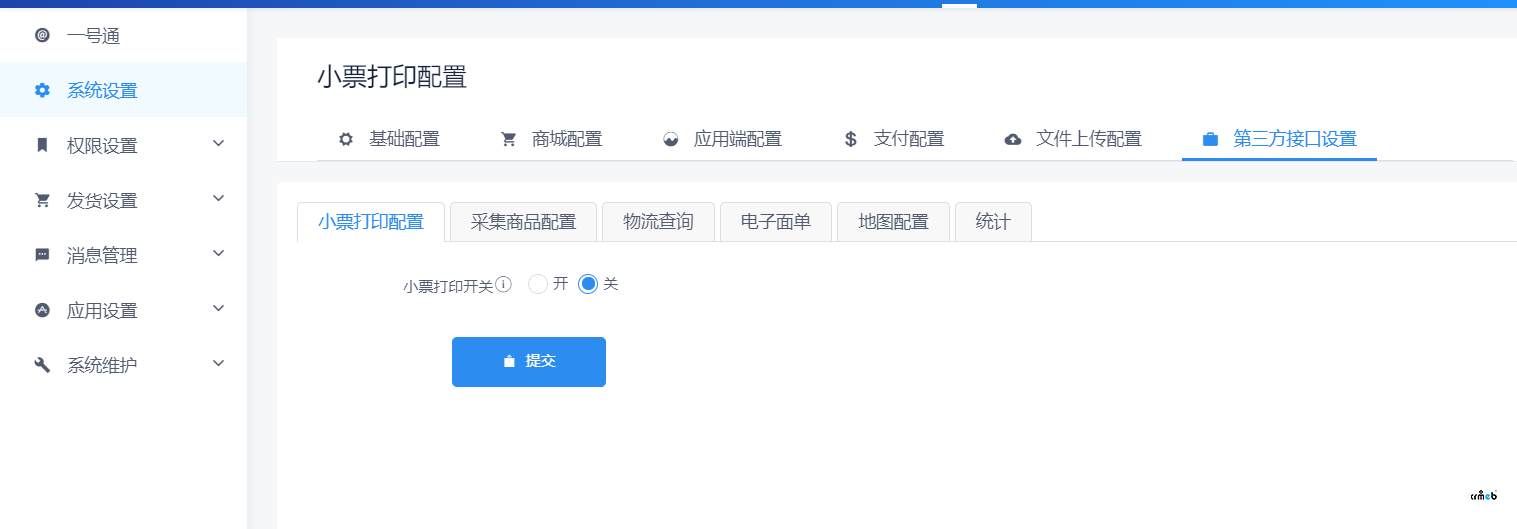Open 系统设置 in the sidebar
This screenshot has width=1517, height=529.
123,90
